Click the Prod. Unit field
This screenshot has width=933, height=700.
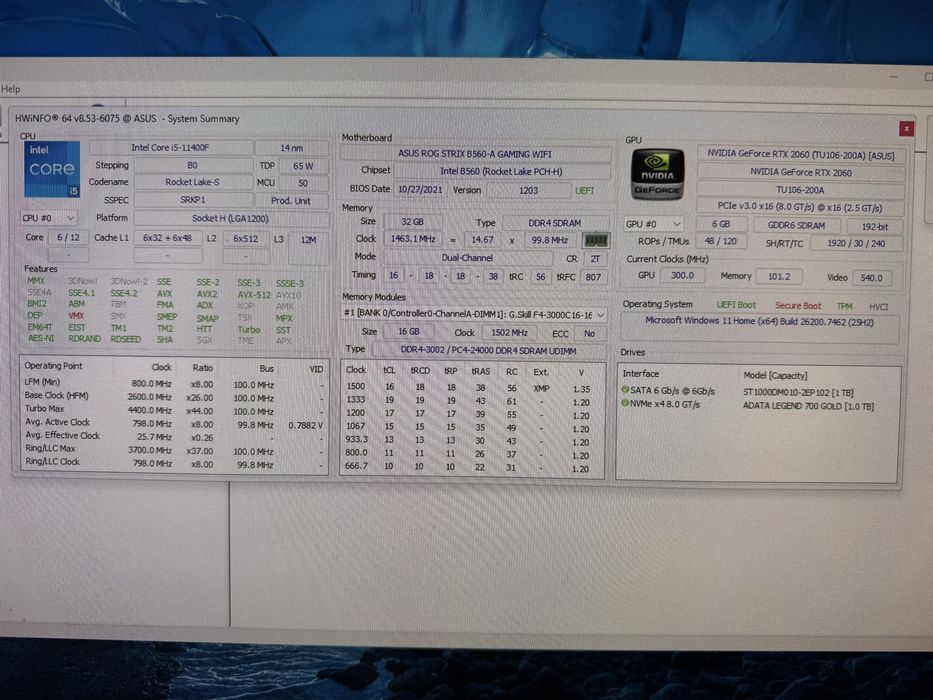coord(291,201)
